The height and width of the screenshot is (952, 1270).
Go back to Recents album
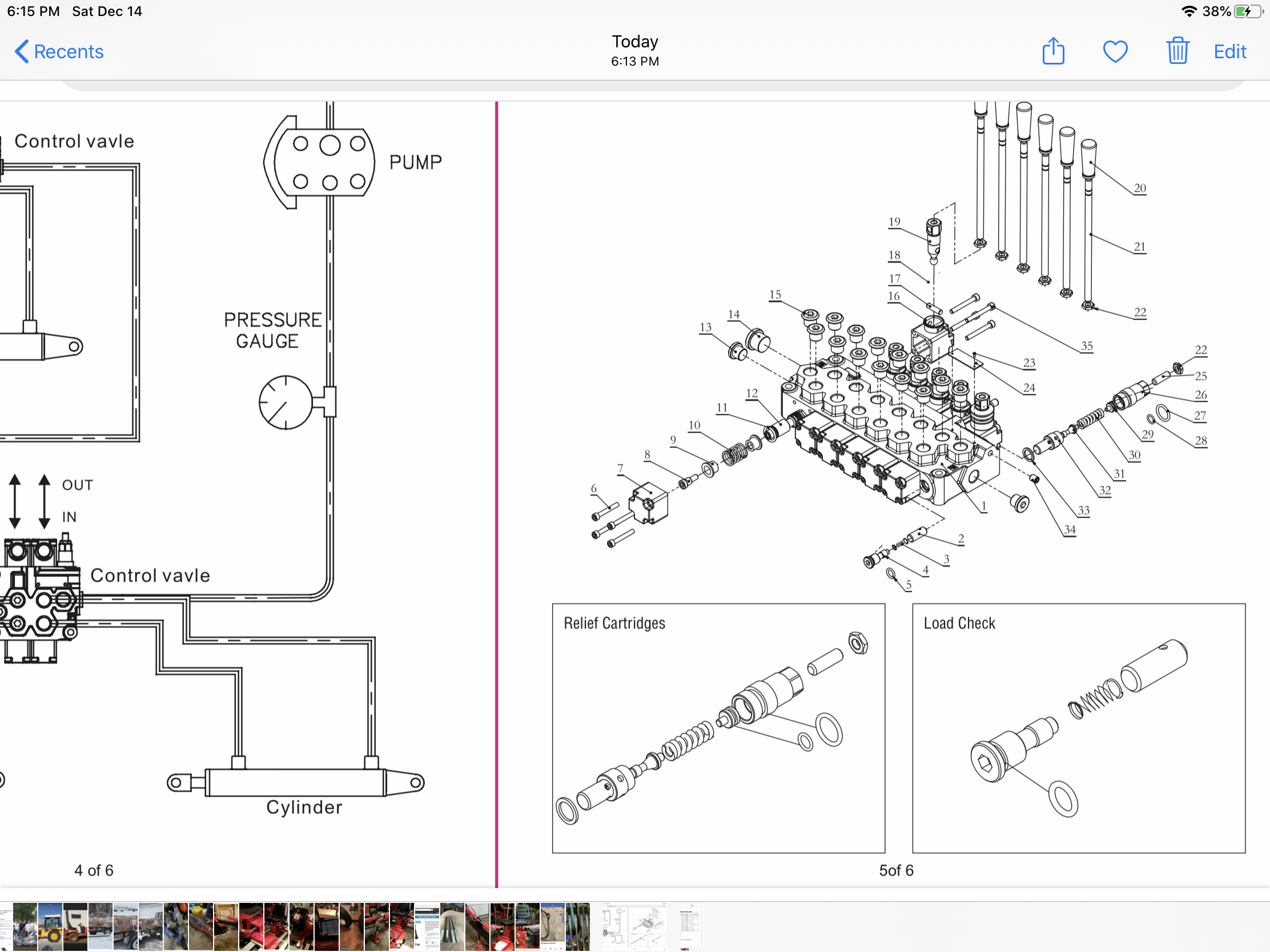coord(59,51)
